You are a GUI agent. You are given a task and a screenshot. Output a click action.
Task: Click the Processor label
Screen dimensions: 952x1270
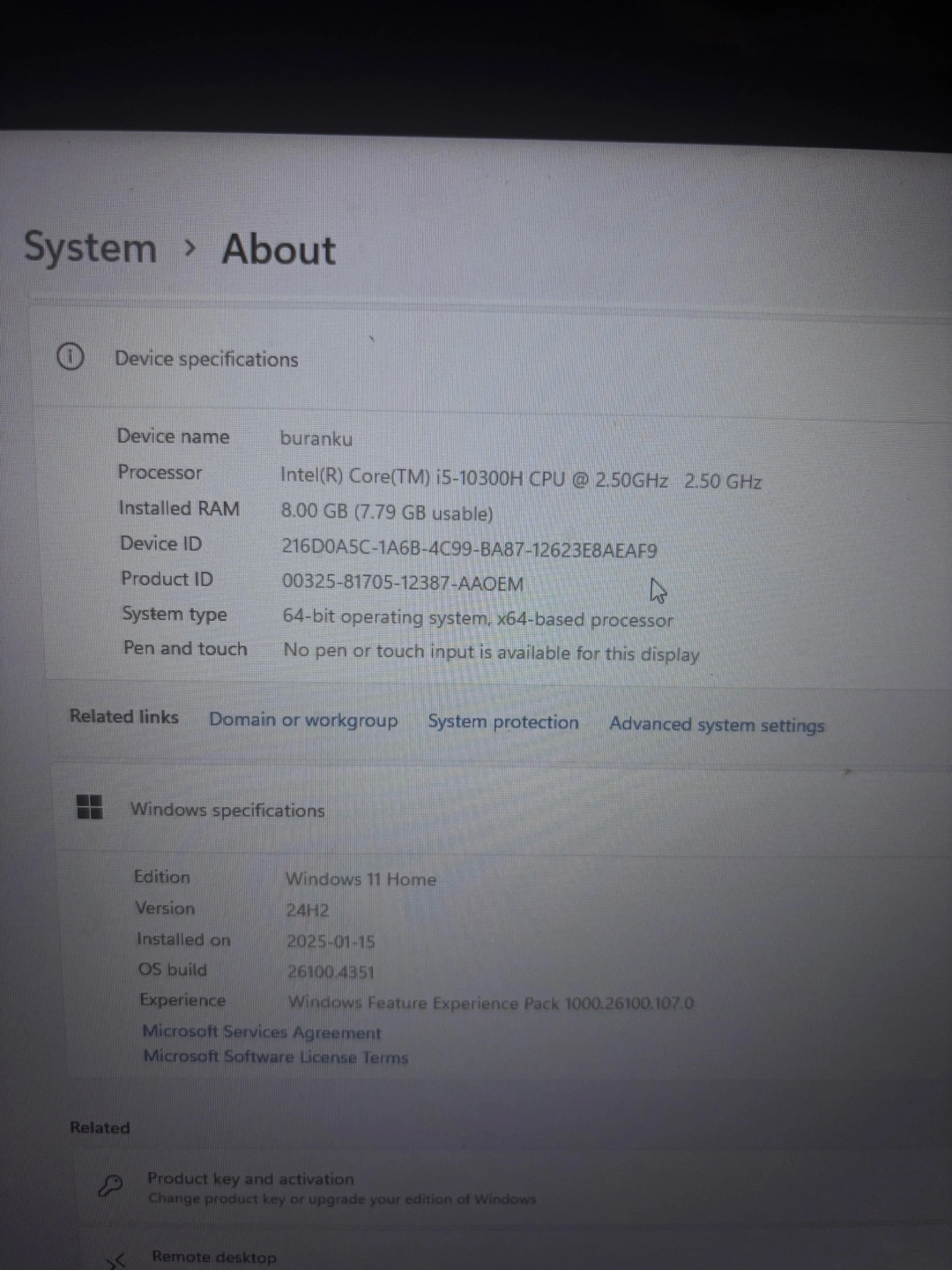point(160,472)
